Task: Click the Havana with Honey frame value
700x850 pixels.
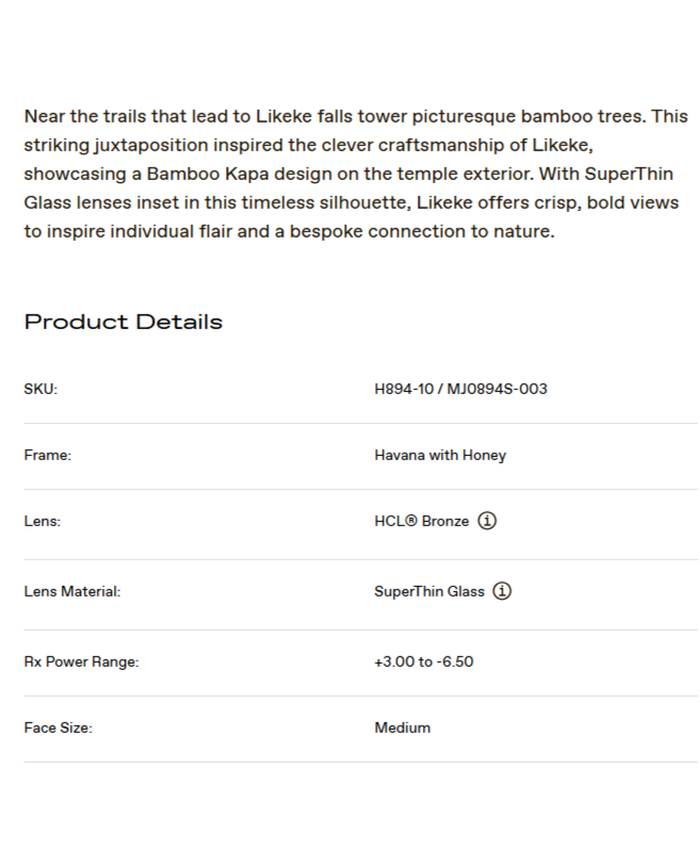Action: 440,455
